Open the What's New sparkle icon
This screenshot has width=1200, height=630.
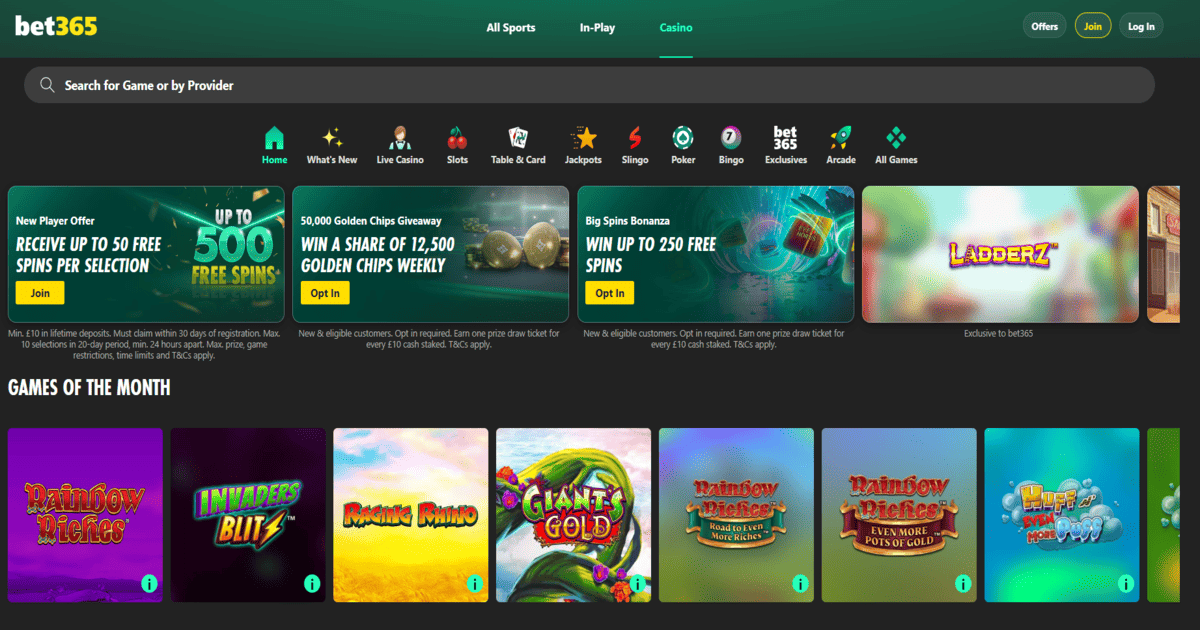click(x=332, y=138)
